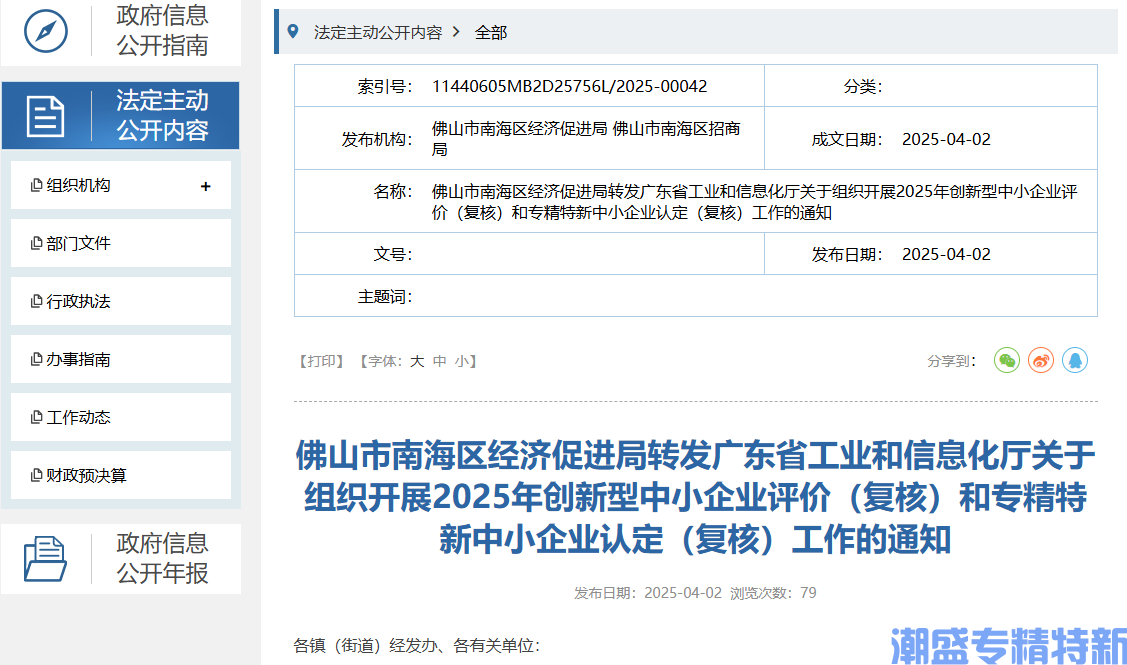The height and width of the screenshot is (665, 1127).
Task: Click index number 11440605MB2D25756L/2025-00042
Action: pos(569,86)
